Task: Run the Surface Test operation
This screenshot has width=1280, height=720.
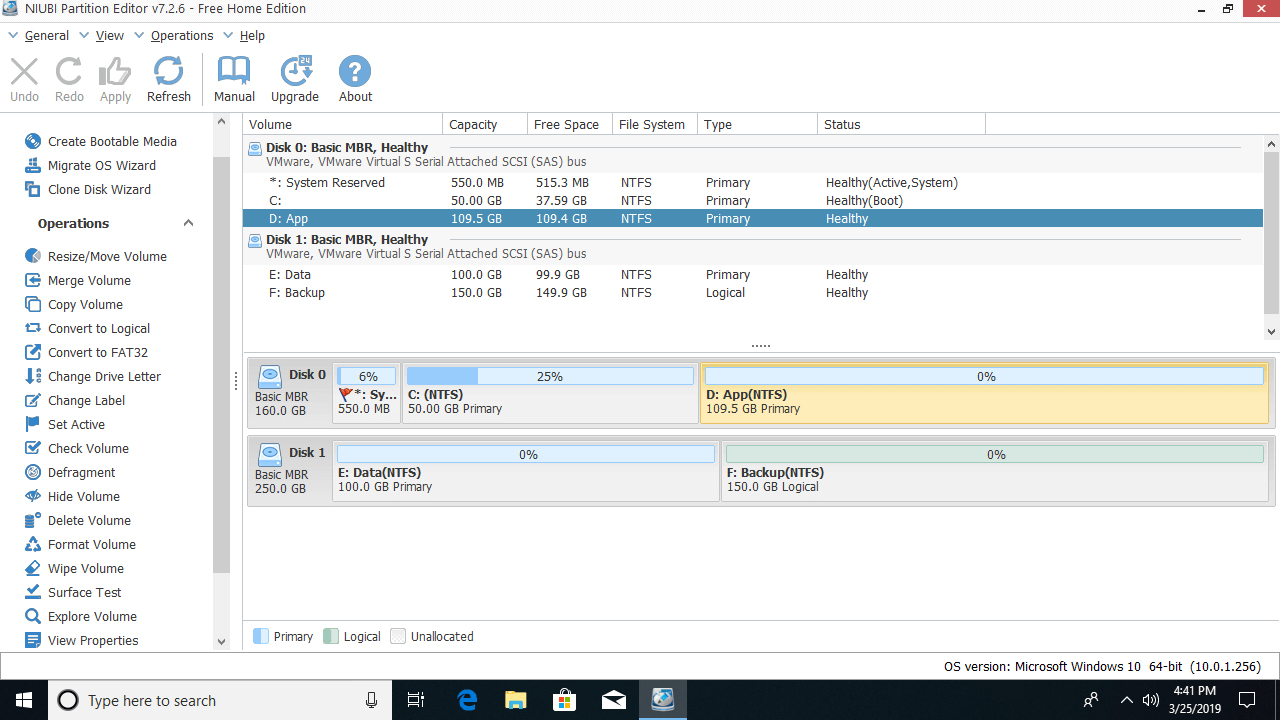Action: 84,592
